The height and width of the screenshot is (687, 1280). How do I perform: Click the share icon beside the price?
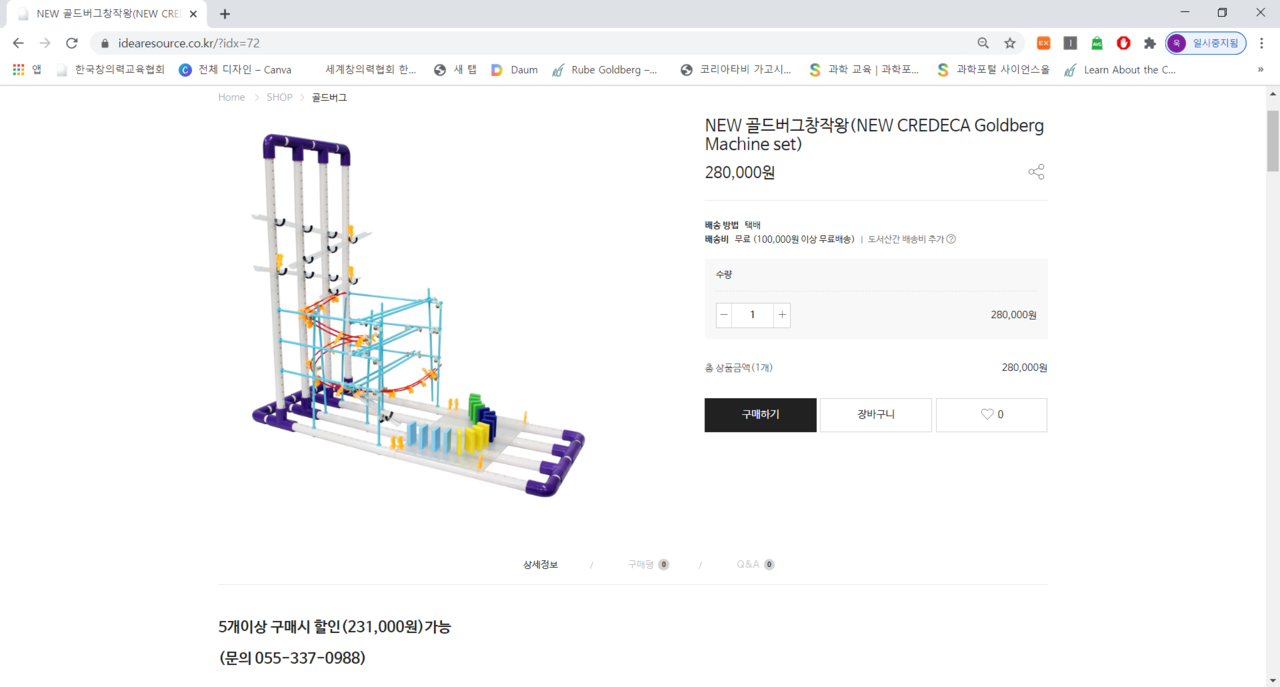click(1036, 172)
